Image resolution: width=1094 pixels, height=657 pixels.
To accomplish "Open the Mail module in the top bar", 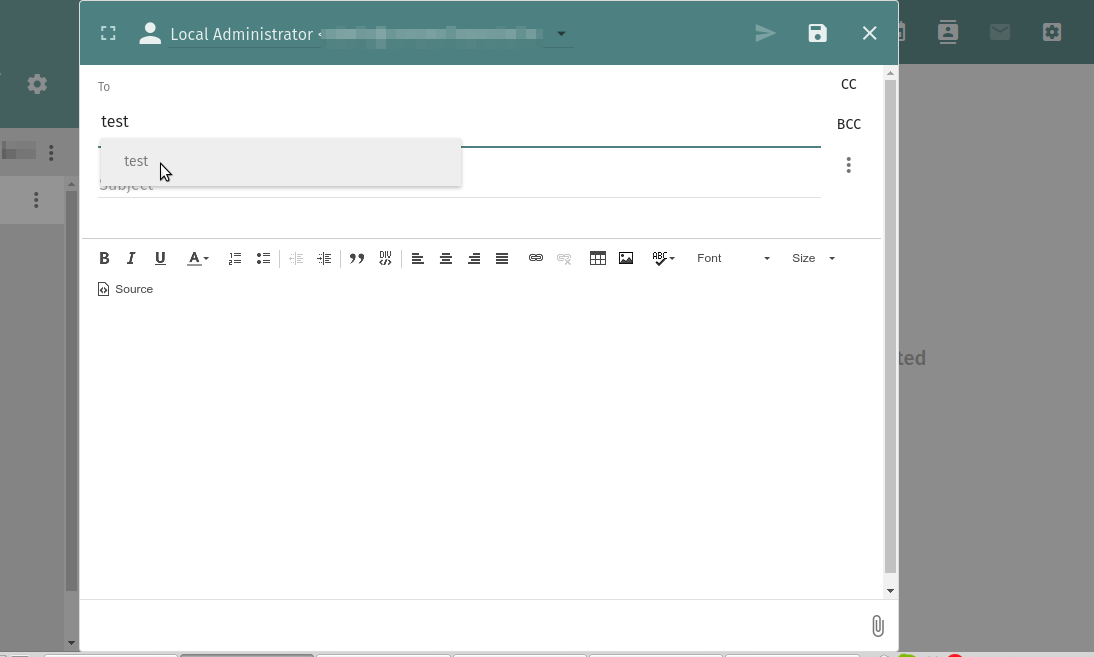I will tap(1000, 32).
